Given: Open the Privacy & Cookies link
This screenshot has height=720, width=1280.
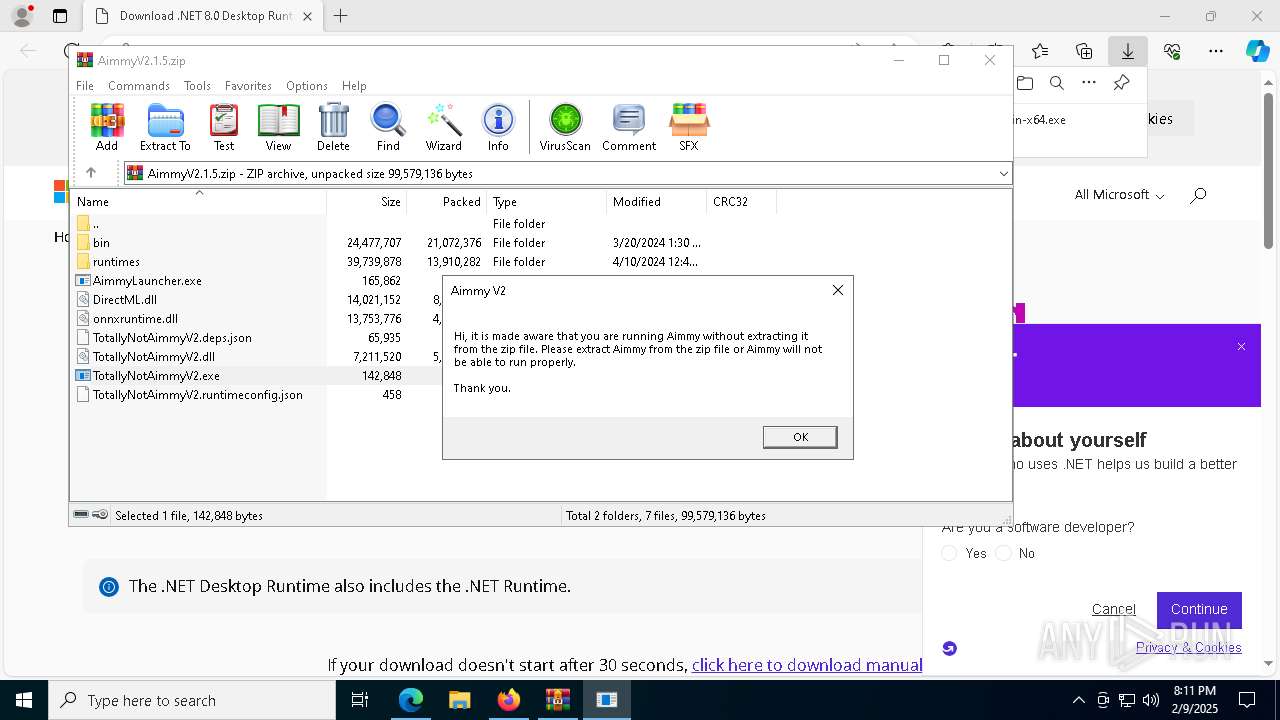Looking at the screenshot, I should pos(1189,647).
